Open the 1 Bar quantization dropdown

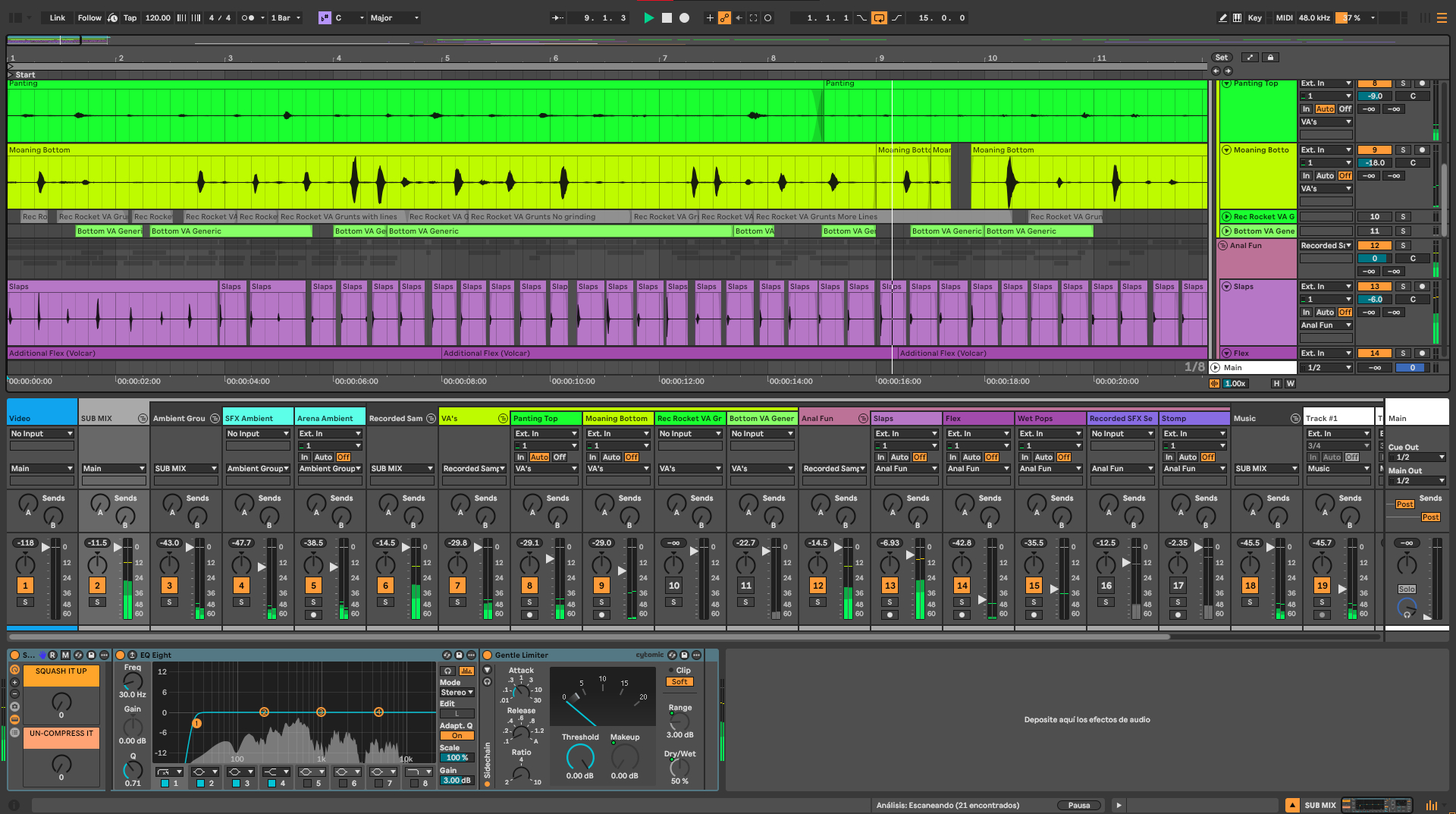(286, 17)
